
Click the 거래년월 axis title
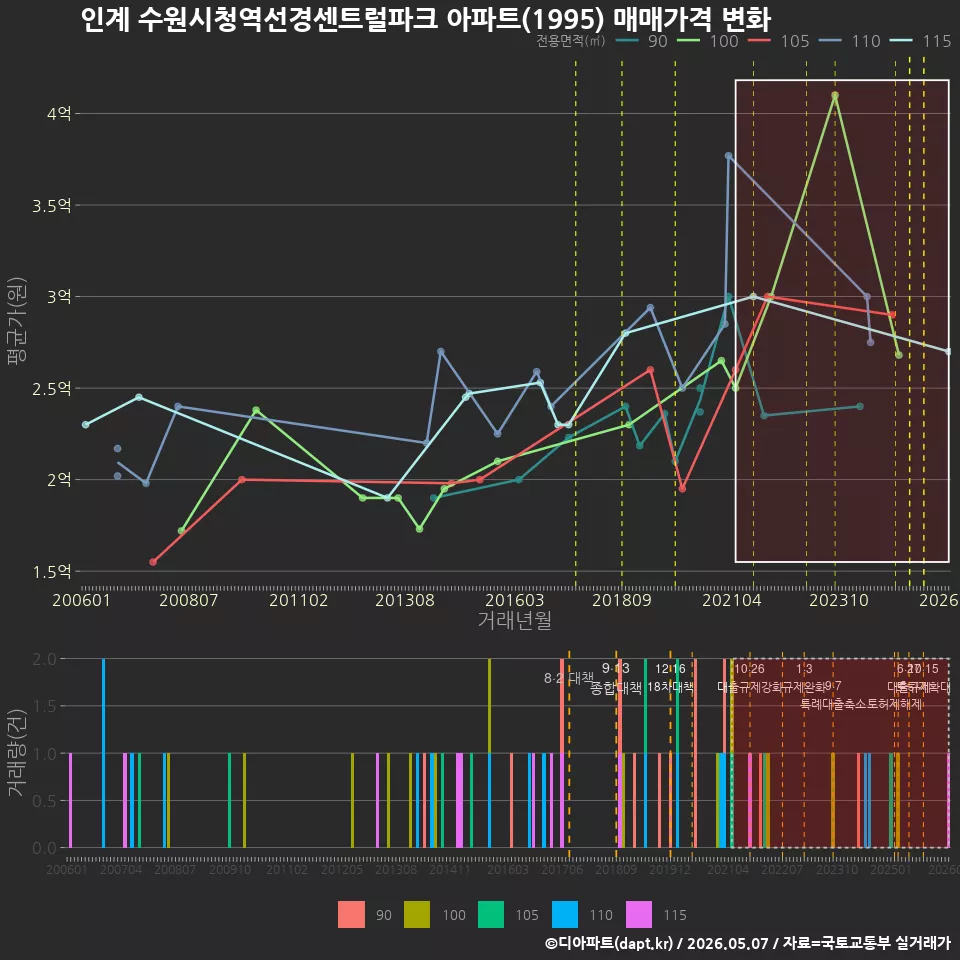[x=514, y=620]
